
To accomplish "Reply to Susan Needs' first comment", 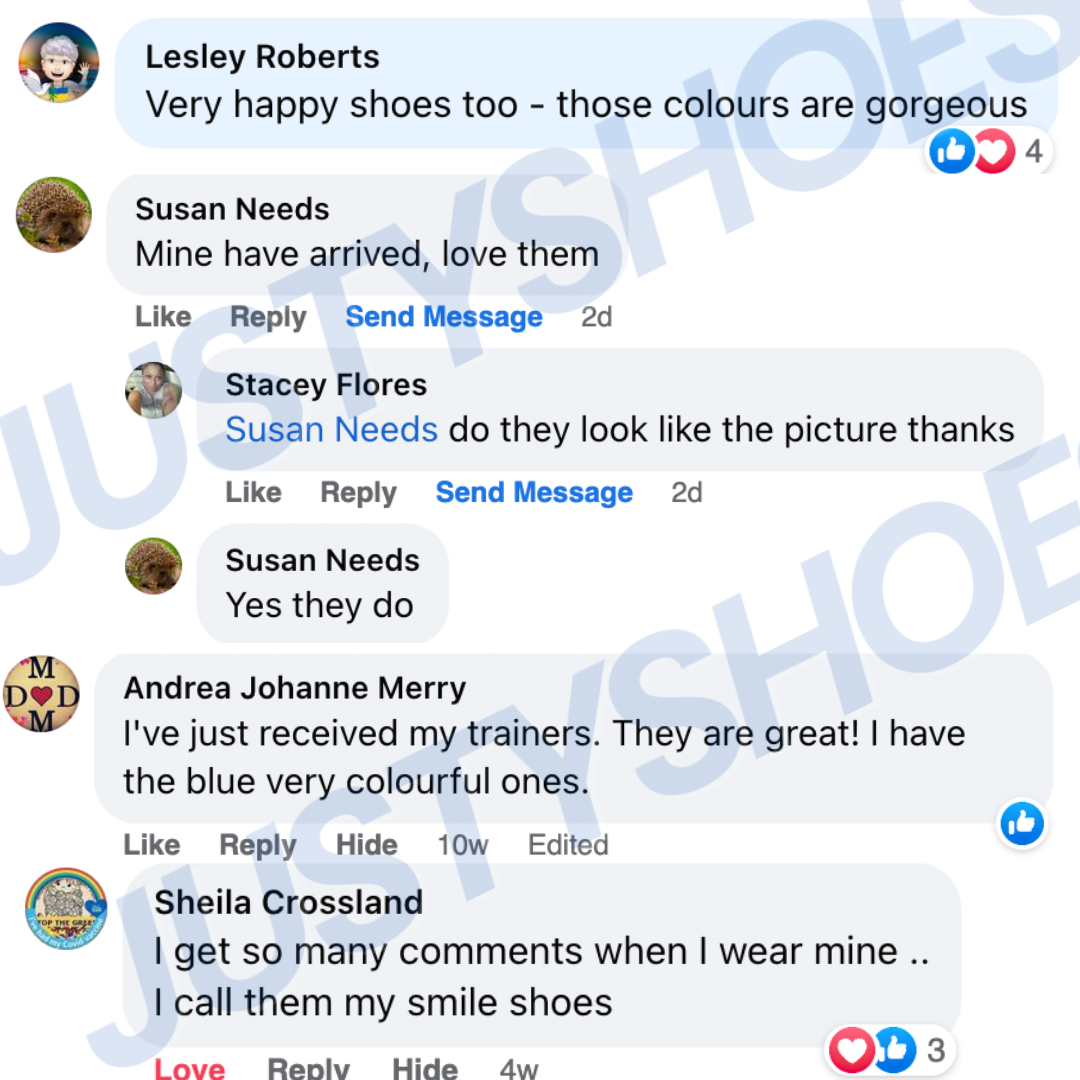I will pos(268,317).
